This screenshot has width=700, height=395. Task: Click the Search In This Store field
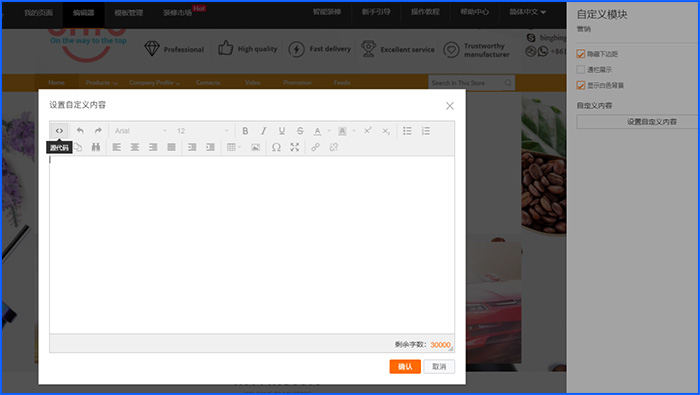[x=466, y=83]
